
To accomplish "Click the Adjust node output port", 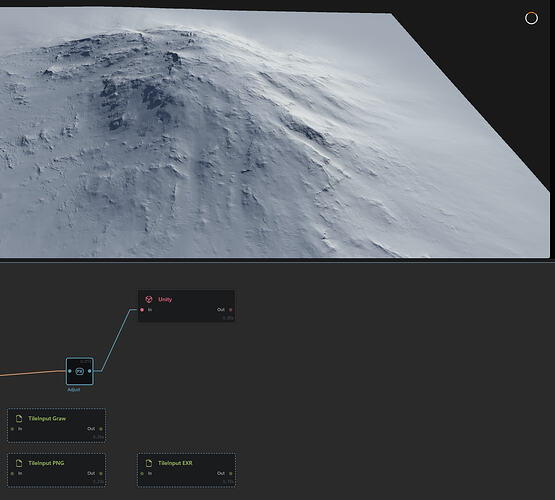I will point(90,371).
